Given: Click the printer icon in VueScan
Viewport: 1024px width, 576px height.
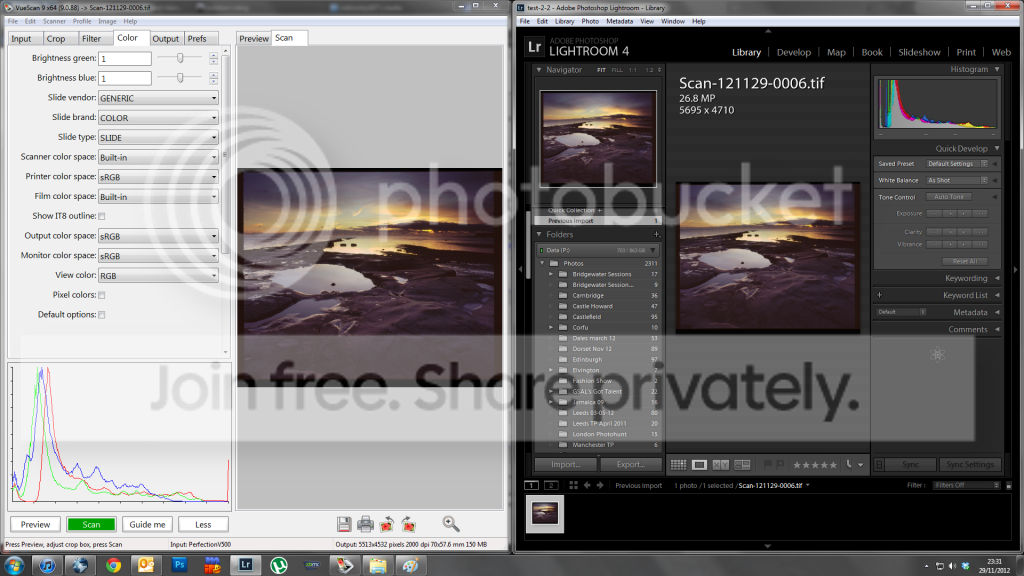Looking at the screenshot, I should [366, 524].
